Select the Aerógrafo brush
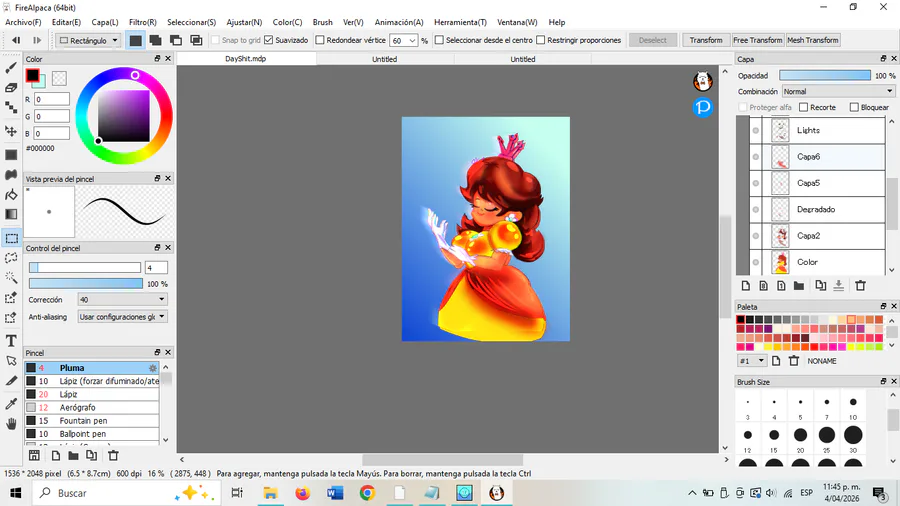 pos(92,407)
